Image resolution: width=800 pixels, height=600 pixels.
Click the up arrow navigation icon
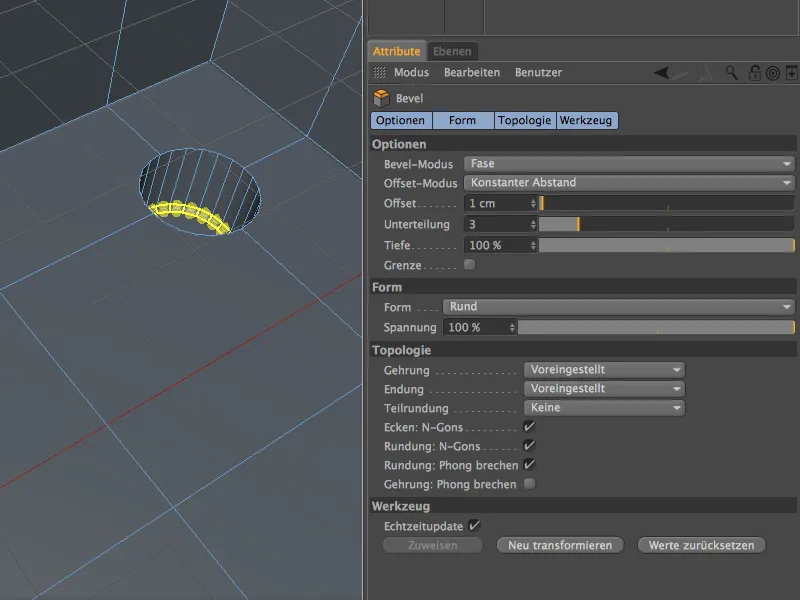click(x=706, y=73)
